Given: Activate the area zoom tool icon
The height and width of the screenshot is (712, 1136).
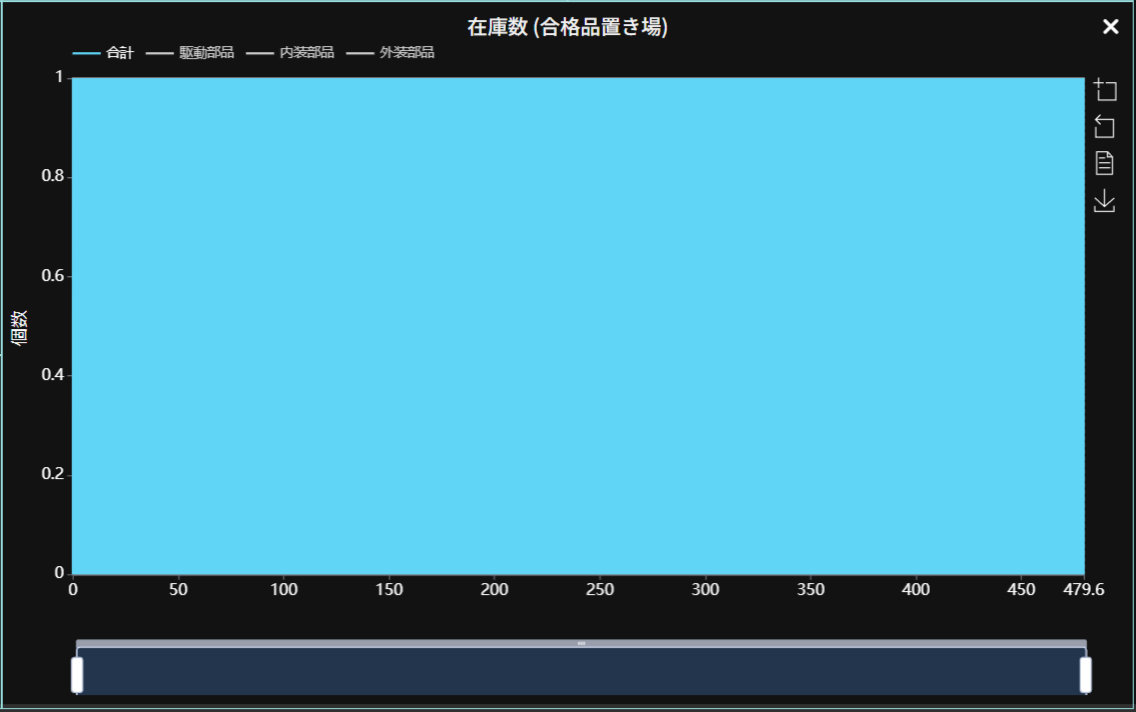Looking at the screenshot, I should point(1104,90).
